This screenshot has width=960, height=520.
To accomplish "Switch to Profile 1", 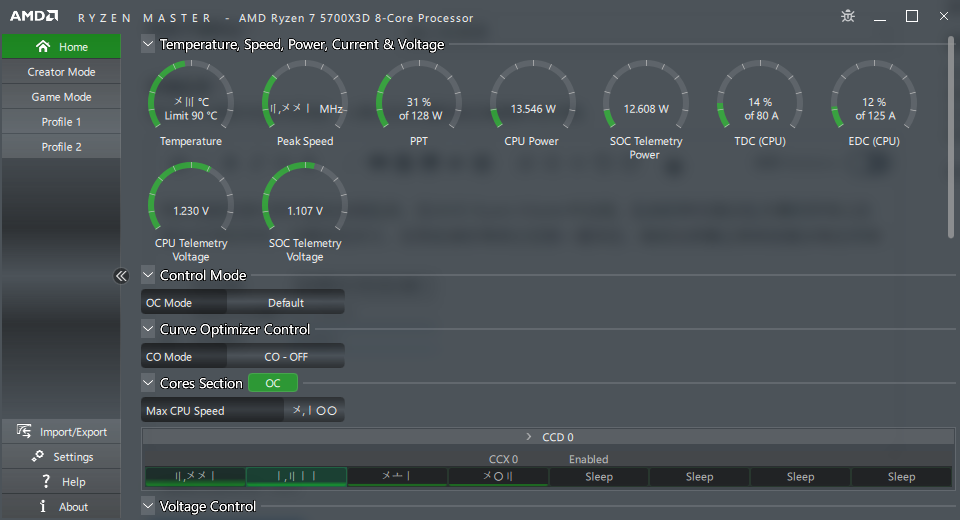I will (x=61, y=122).
